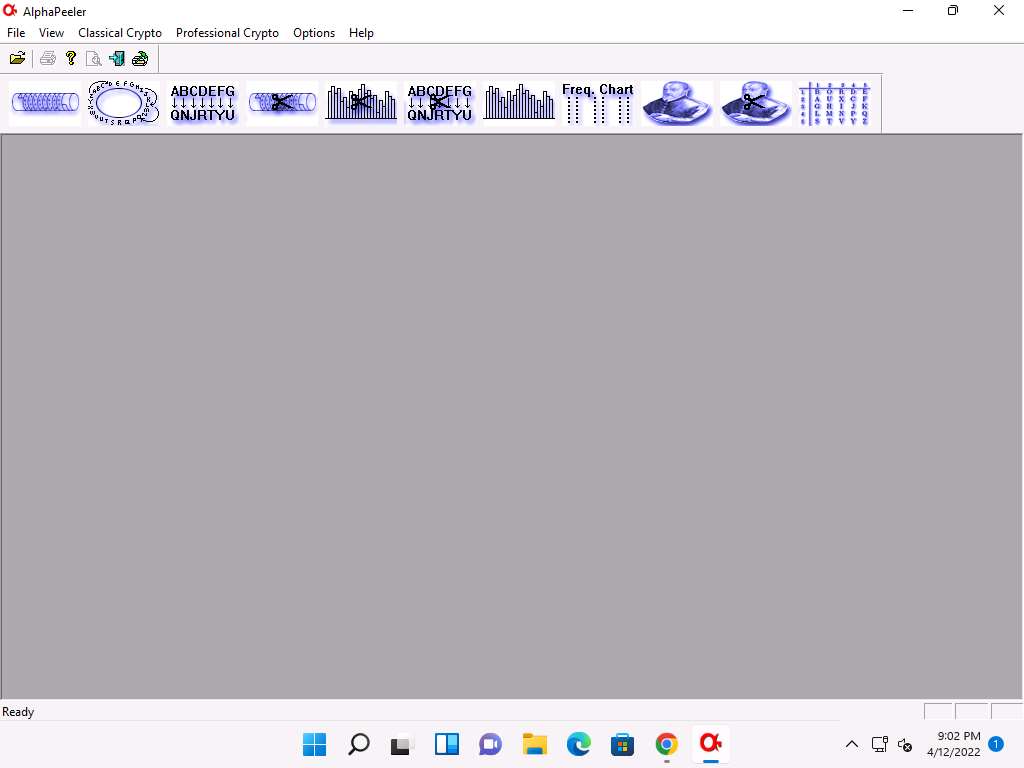Expand the Options menu
The width and height of the screenshot is (1024, 768).
[314, 33]
